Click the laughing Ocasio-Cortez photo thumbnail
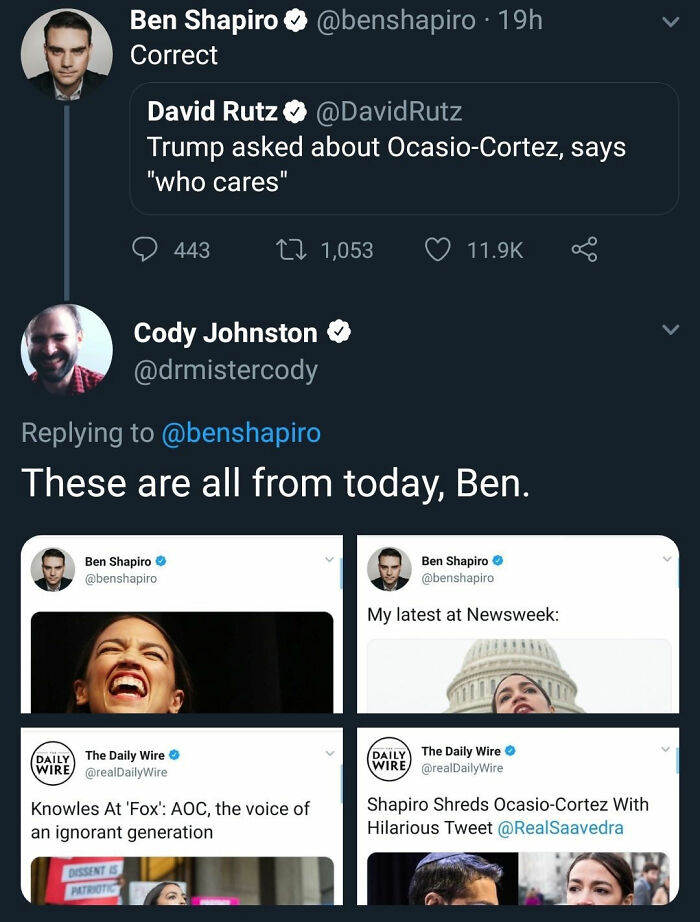700x922 pixels. click(x=182, y=660)
